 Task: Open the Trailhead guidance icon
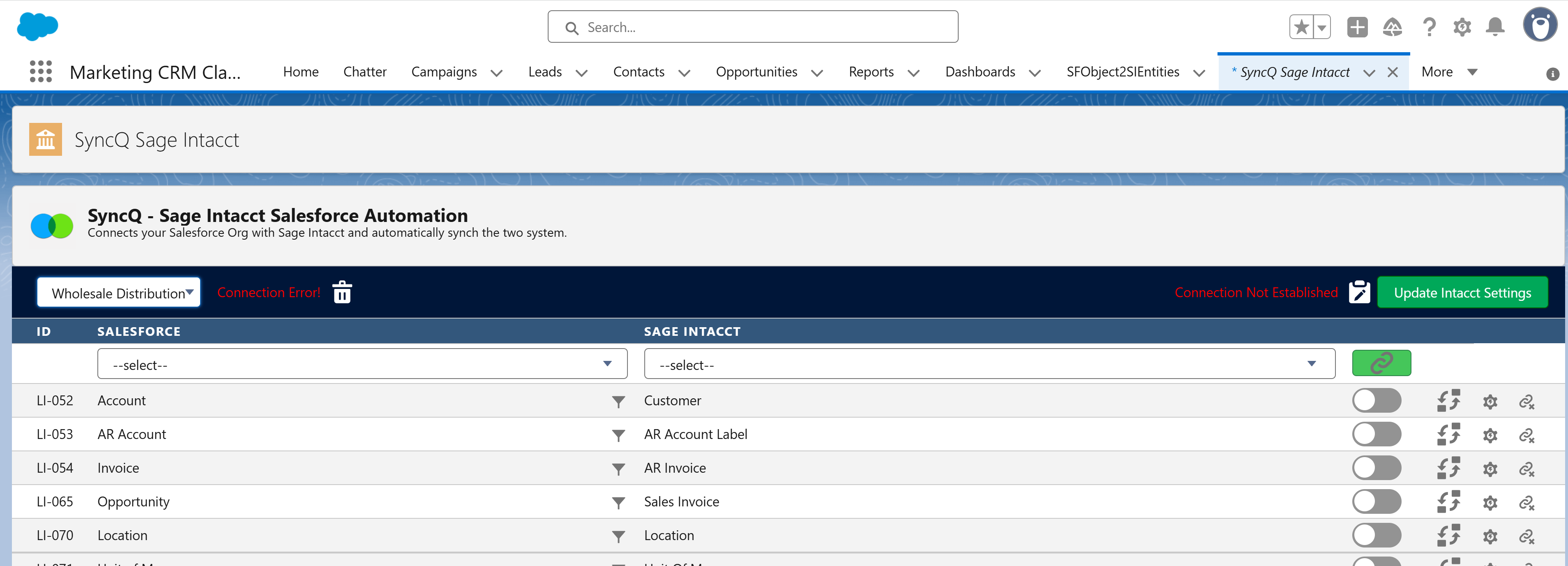pos(1393,28)
